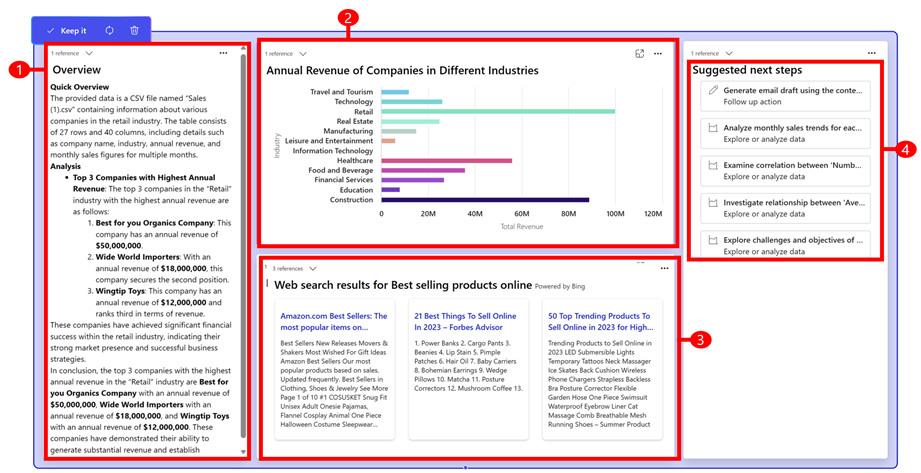Click the Web search results heading
The height and width of the screenshot is (473, 921).
click(403, 285)
